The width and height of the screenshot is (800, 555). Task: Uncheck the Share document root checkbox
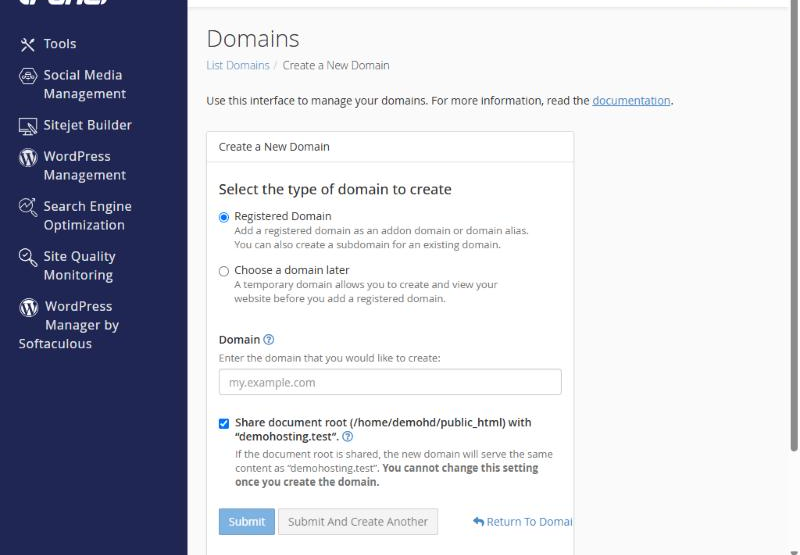(223, 423)
